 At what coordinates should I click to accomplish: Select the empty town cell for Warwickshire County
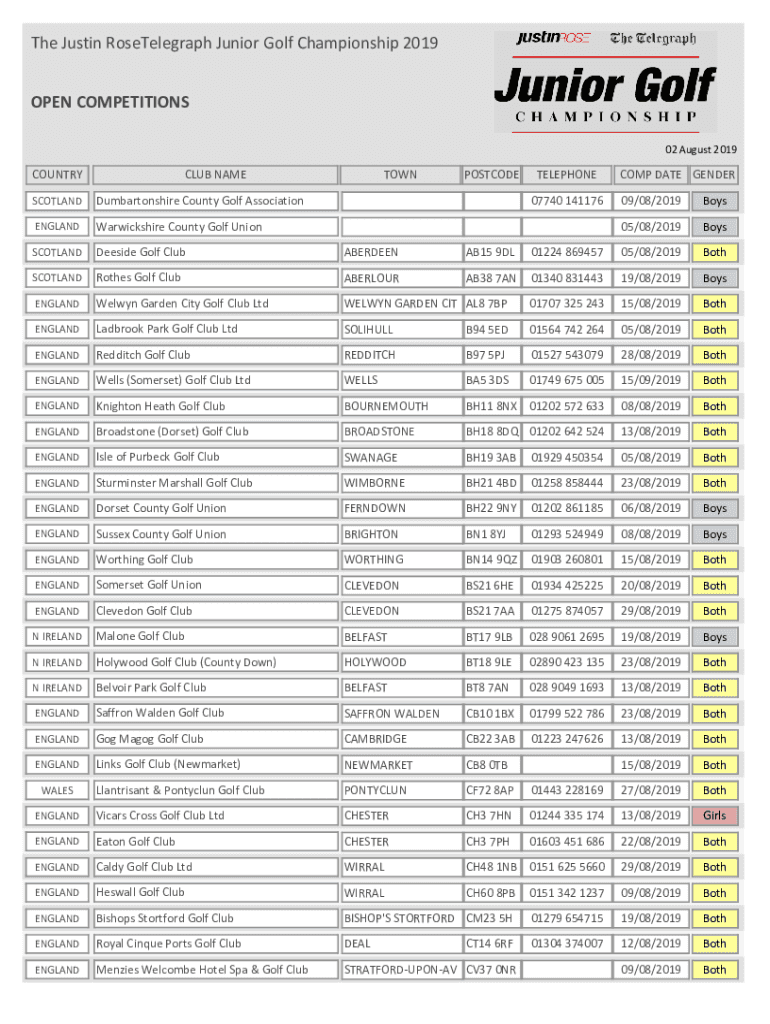400,227
